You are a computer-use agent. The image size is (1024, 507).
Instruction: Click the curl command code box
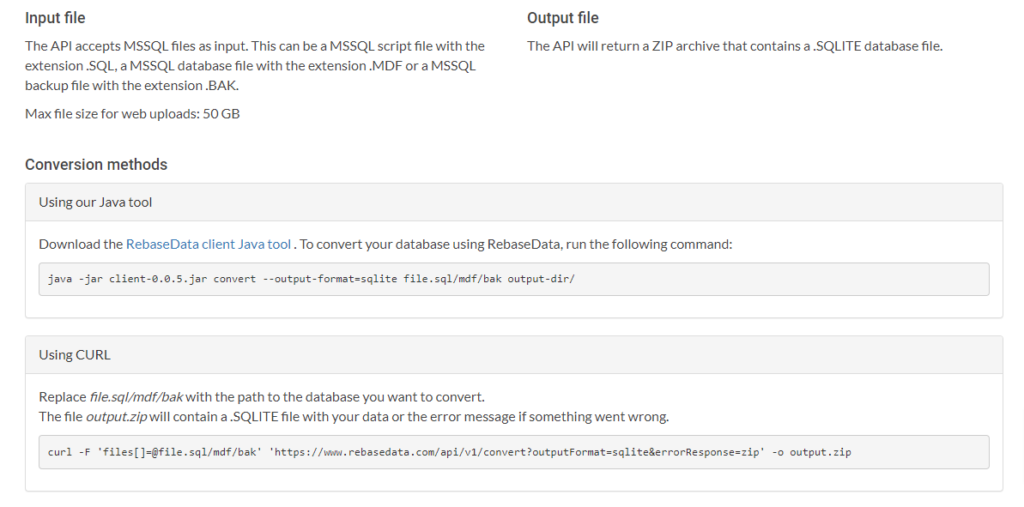[x=514, y=452]
